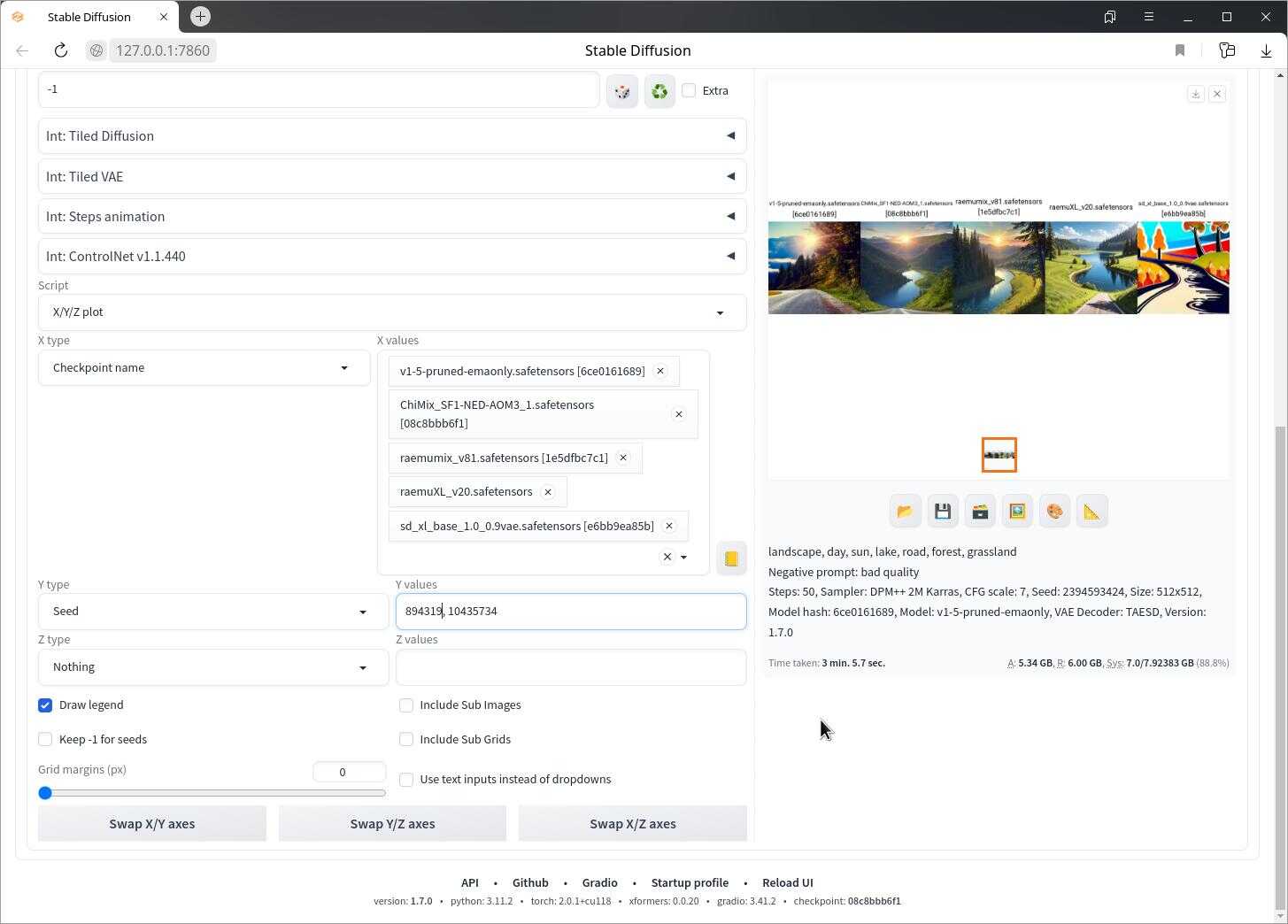Open the browser downloads icon
1288x924 pixels.
pos(1266,50)
